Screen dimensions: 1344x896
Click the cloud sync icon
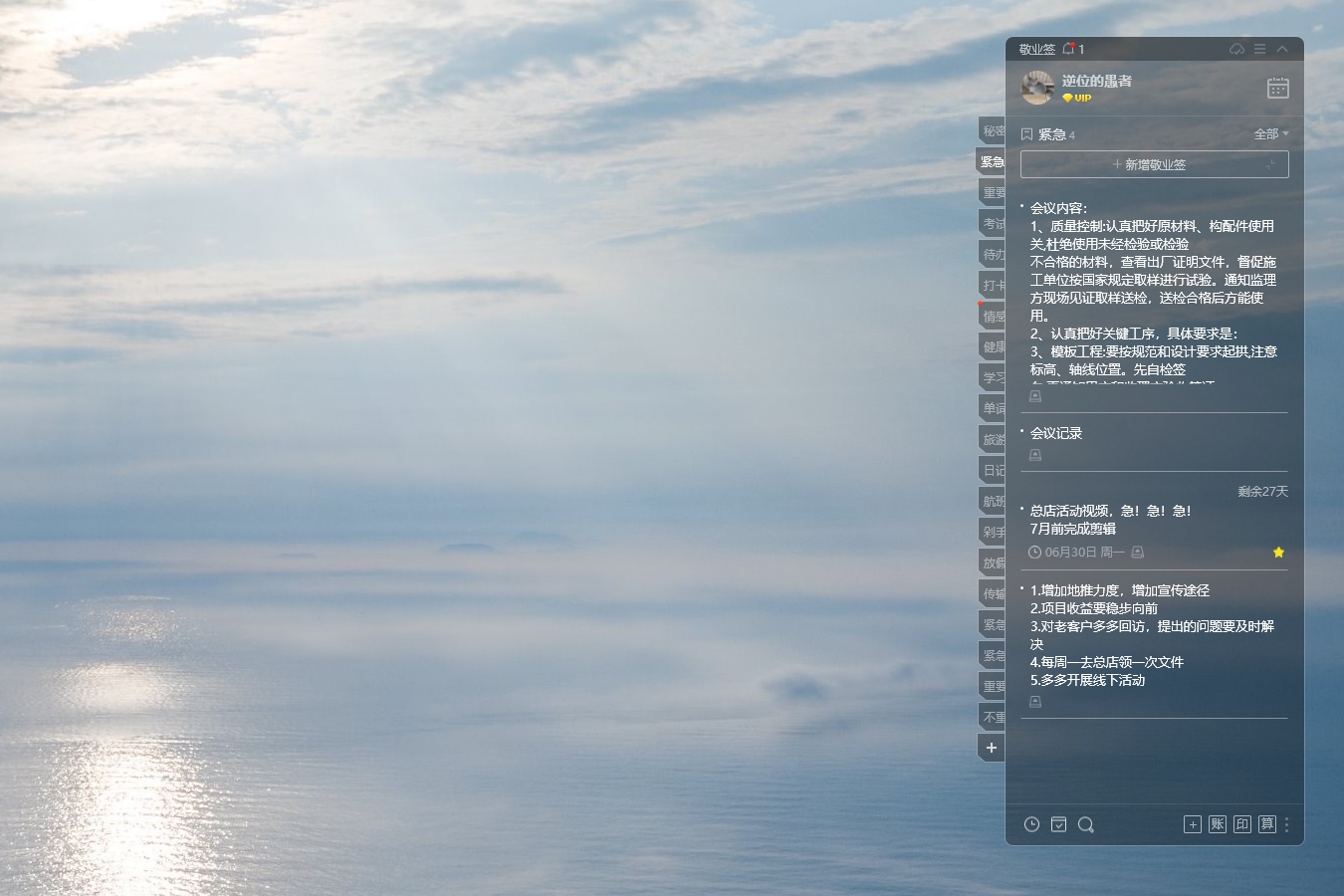tap(1236, 49)
